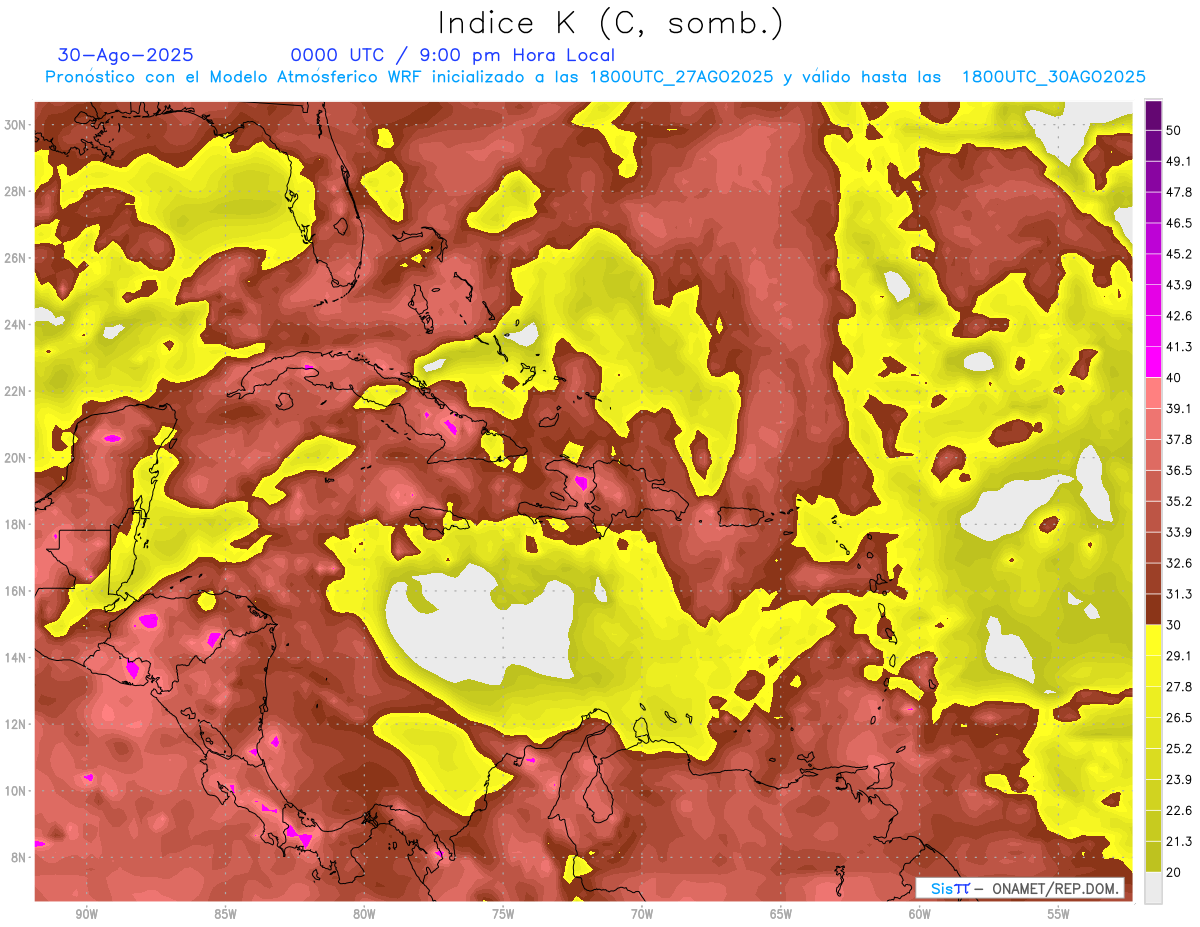Click the 30N latitude axis label
Screen dimensions: 1200x927
tap(15, 125)
